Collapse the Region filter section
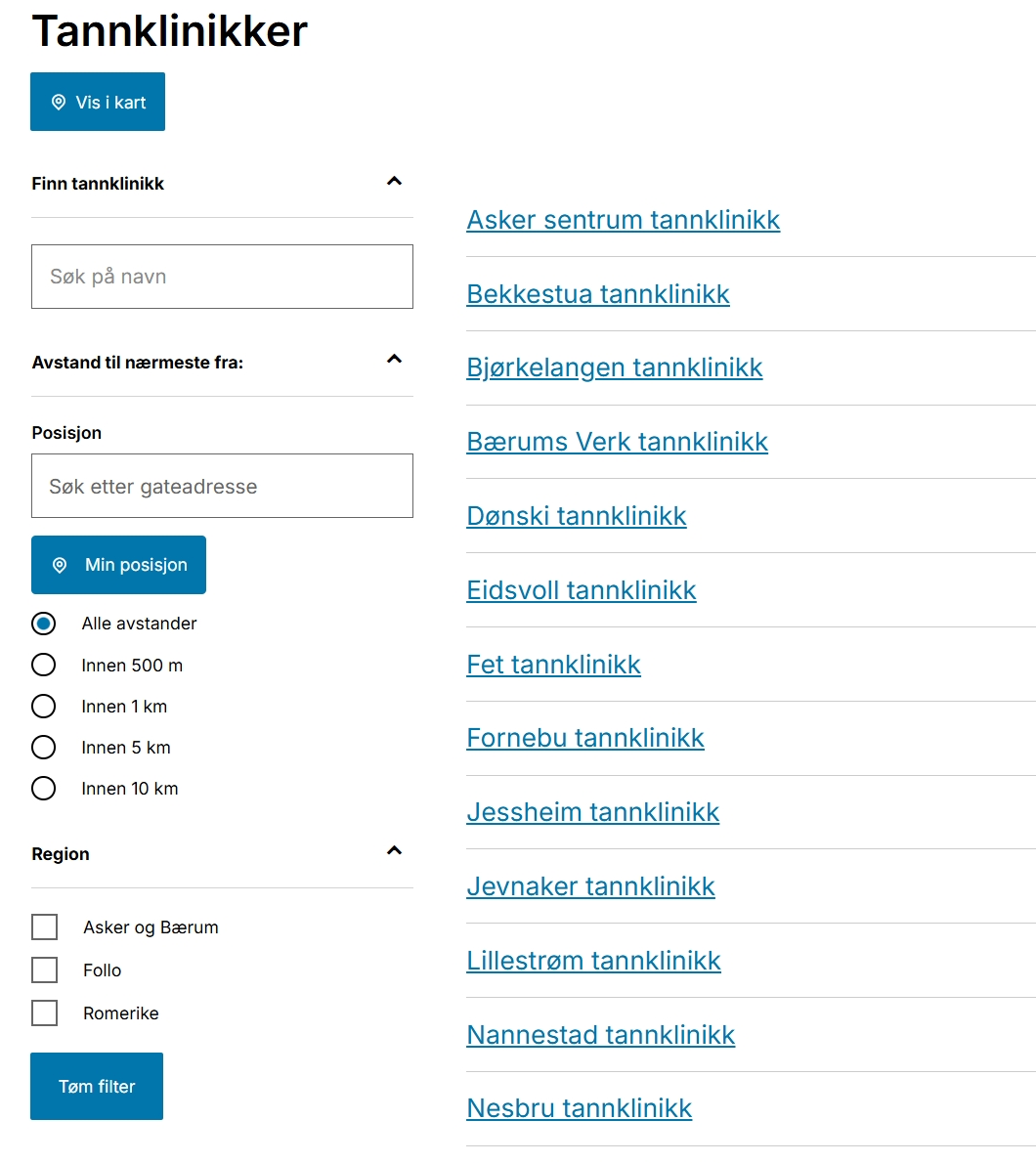1036x1163 pixels. [x=394, y=851]
